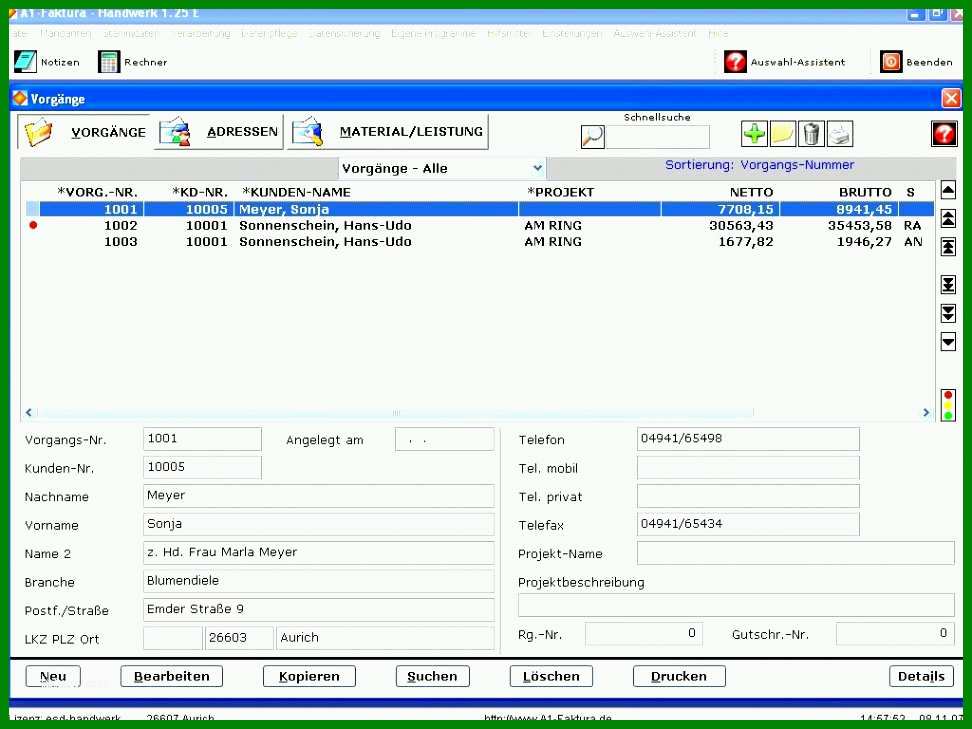Image resolution: width=972 pixels, height=729 pixels.
Task: Click the Bearbeiten button
Action: [172, 676]
